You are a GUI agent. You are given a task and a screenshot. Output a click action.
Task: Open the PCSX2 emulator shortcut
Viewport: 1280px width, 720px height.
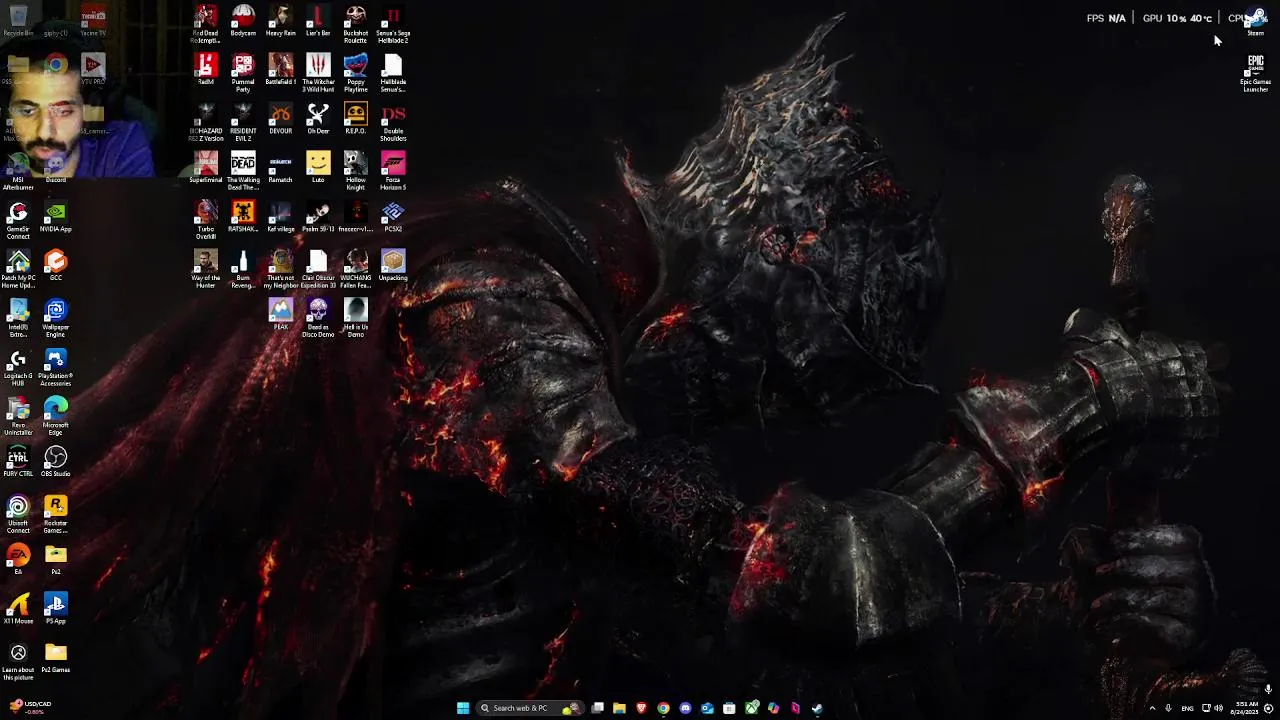click(x=393, y=217)
